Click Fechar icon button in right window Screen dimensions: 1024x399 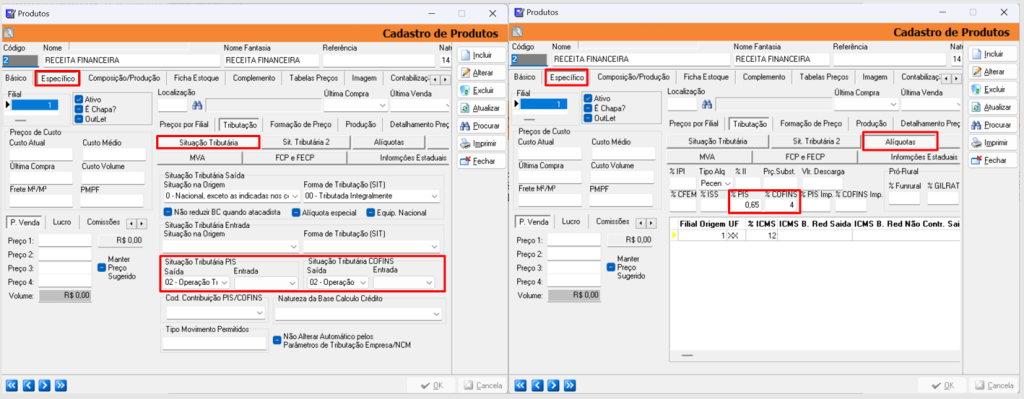(992, 160)
